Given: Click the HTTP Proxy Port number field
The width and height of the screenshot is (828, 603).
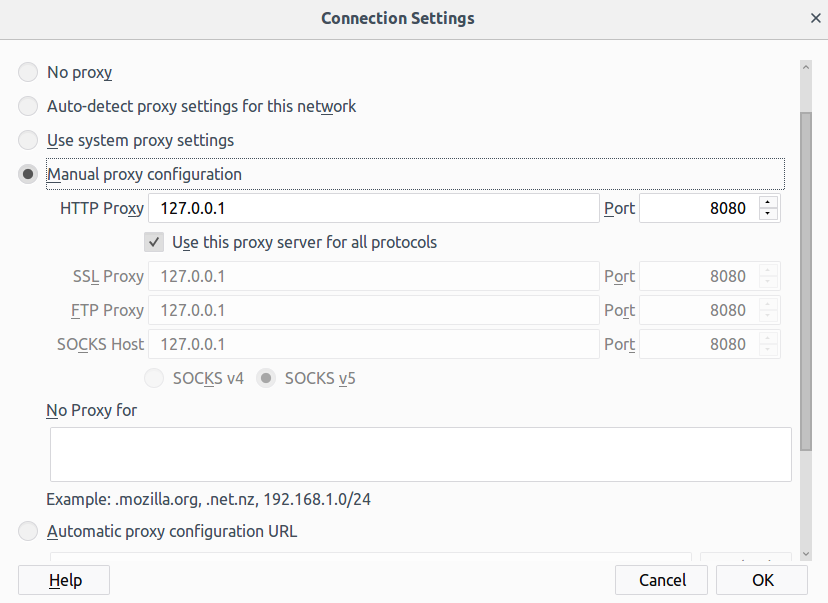Looking at the screenshot, I should [x=699, y=208].
